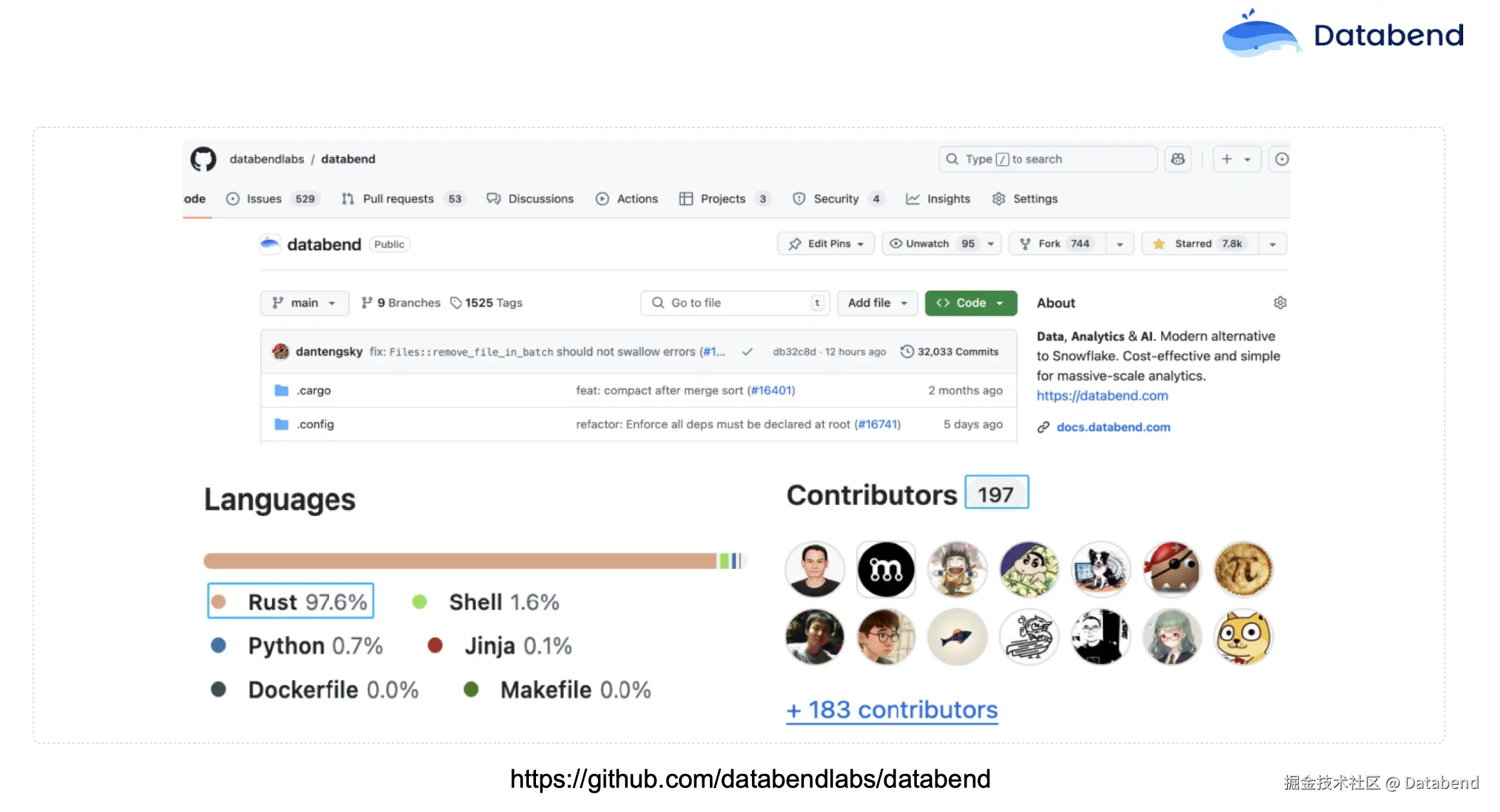Click the '+ 183 contributors' link
The width and height of the screenshot is (1500, 812).
892,710
